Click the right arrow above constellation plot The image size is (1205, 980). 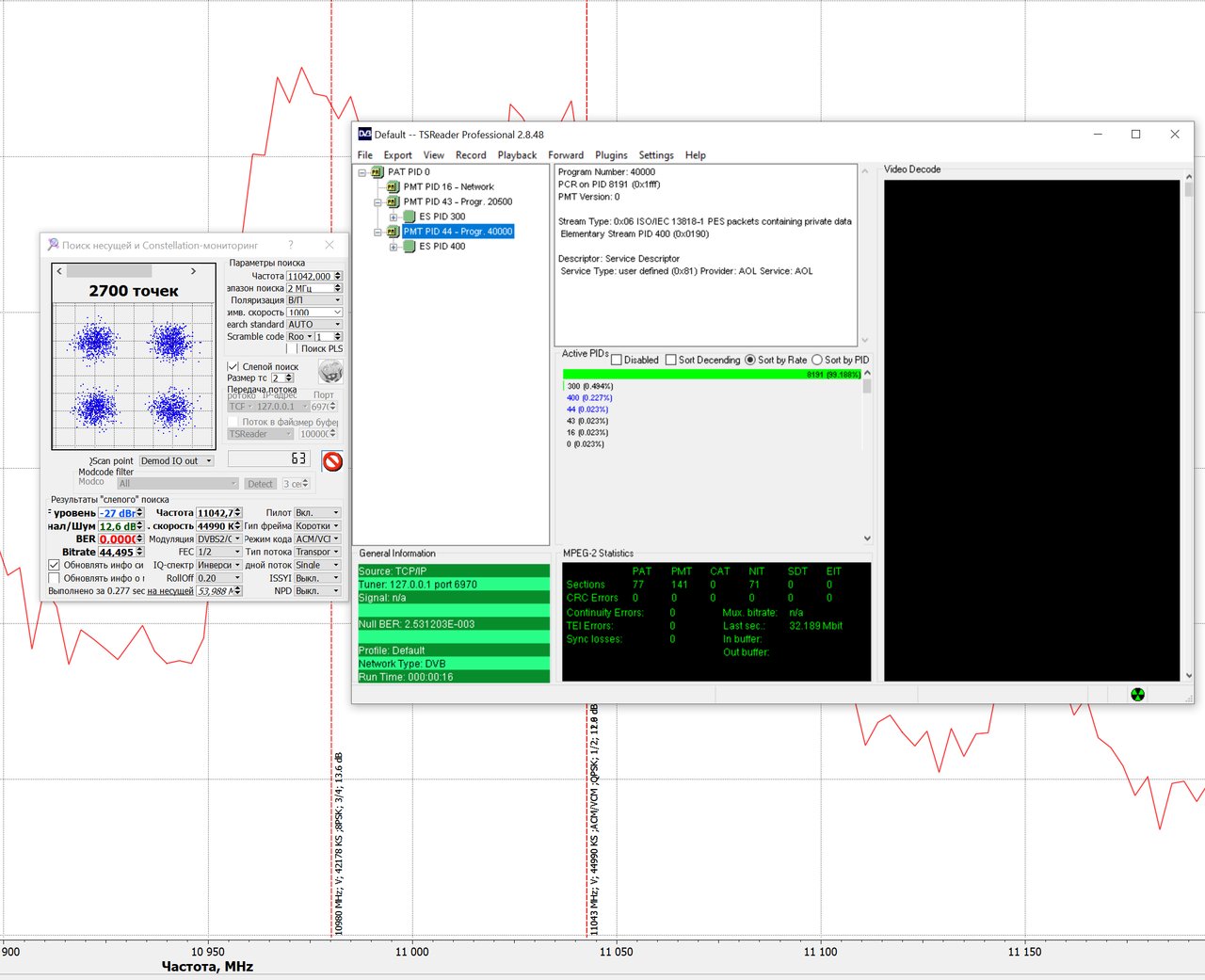tap(193, 271)
